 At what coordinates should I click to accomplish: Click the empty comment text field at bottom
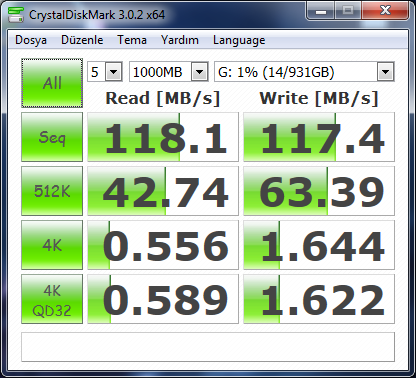tap(208, 347)
